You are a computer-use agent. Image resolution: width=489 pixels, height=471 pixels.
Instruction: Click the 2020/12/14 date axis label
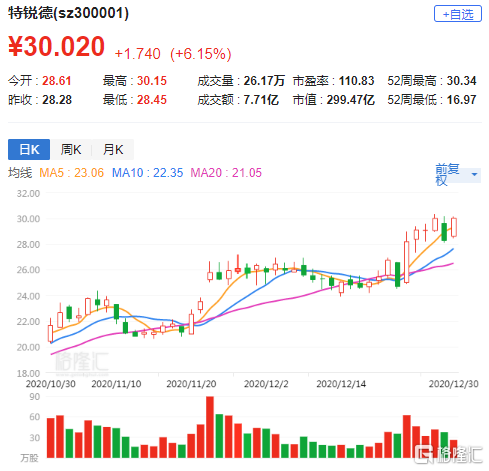click(341, 384)
